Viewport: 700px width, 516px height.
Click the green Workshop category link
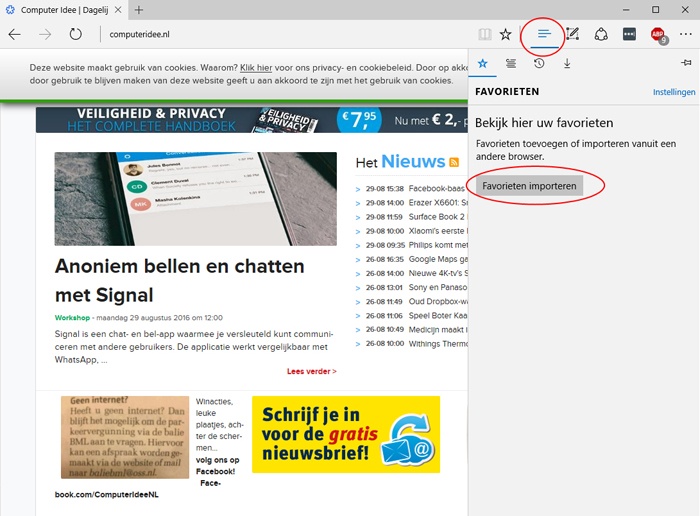pyautogui.click(x=72, y=318)
